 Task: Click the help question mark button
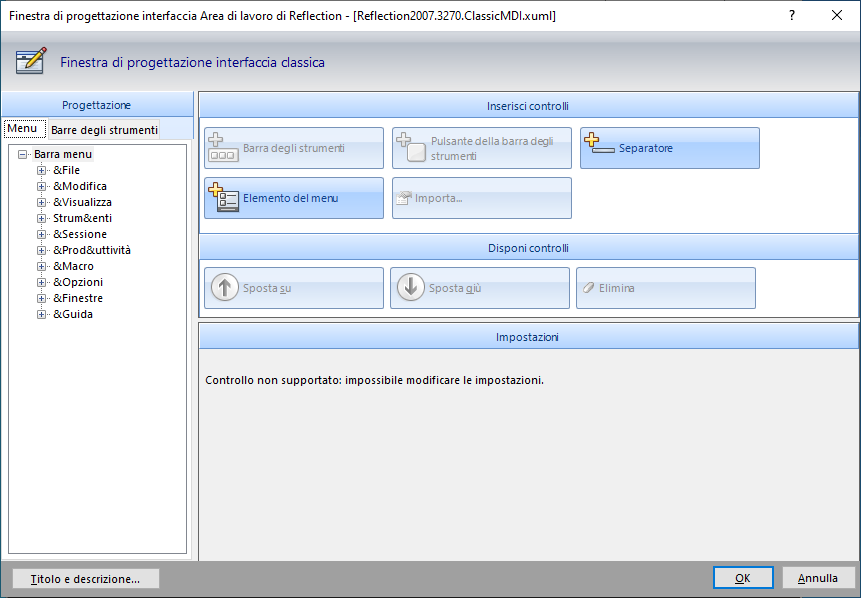click(x=792, y=15)
